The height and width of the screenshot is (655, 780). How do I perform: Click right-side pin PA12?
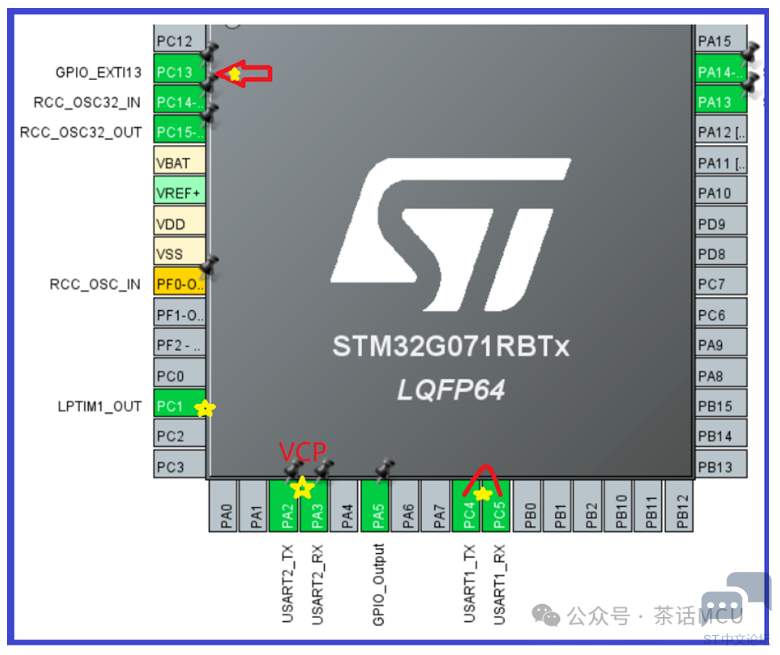pyautogui.click(x=721, y=129)
